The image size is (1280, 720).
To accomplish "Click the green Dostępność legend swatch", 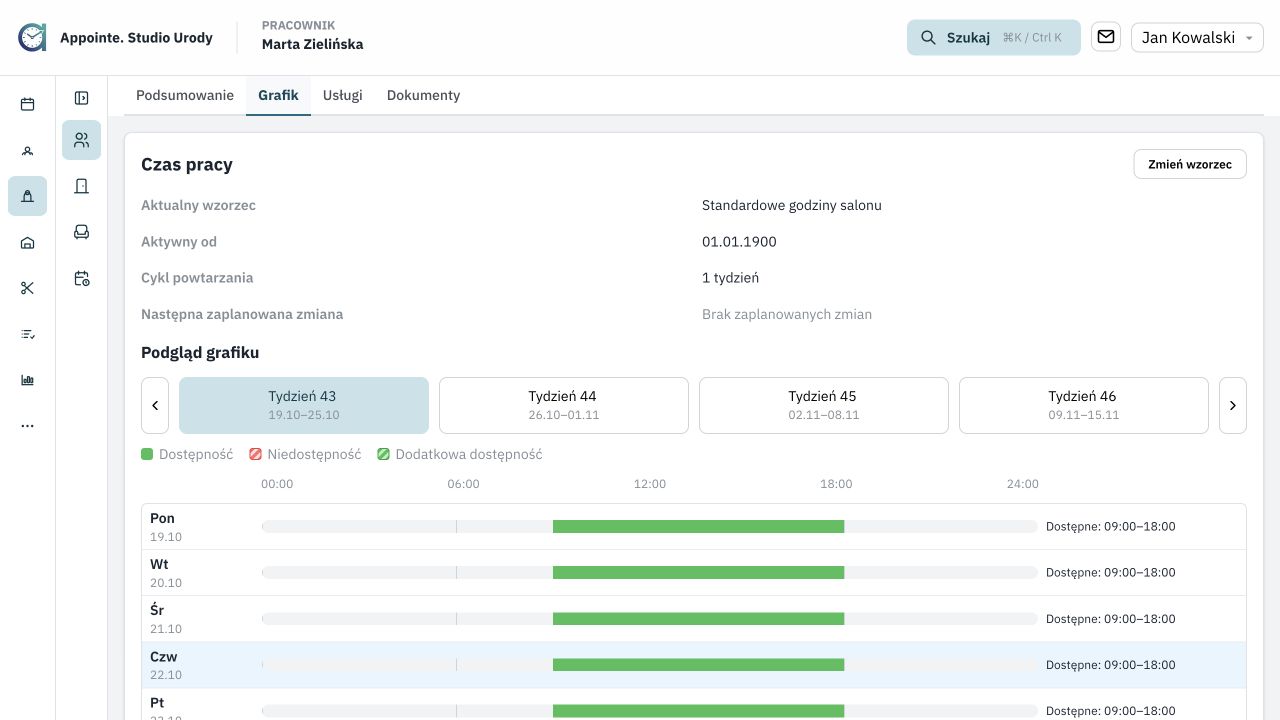I will pyautogui.click(x=147, y=454).
